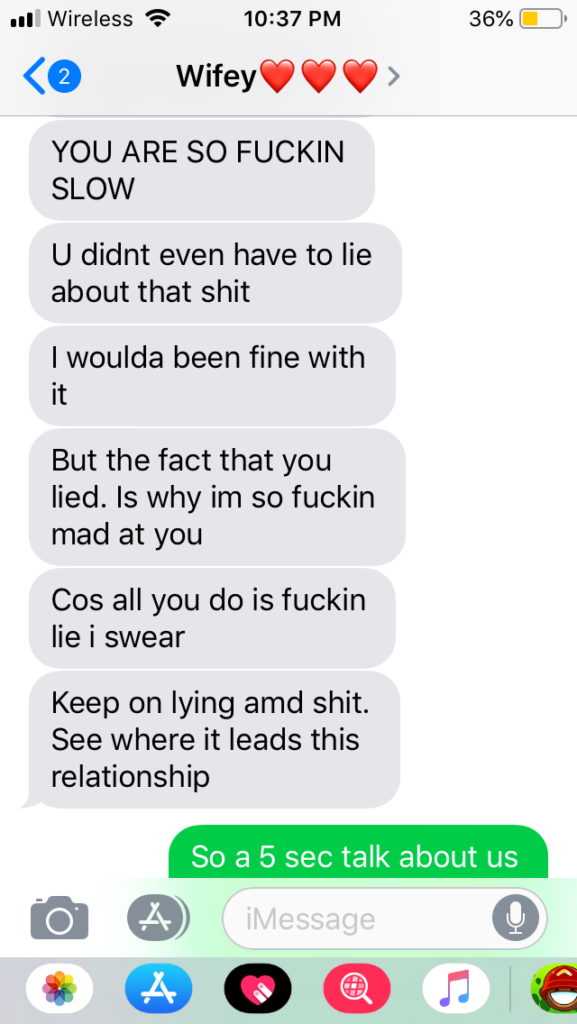Open the App Store in iMessage drawer
Screen dimensions: 577x1024
pyautogui.click(x=159, y=988)
